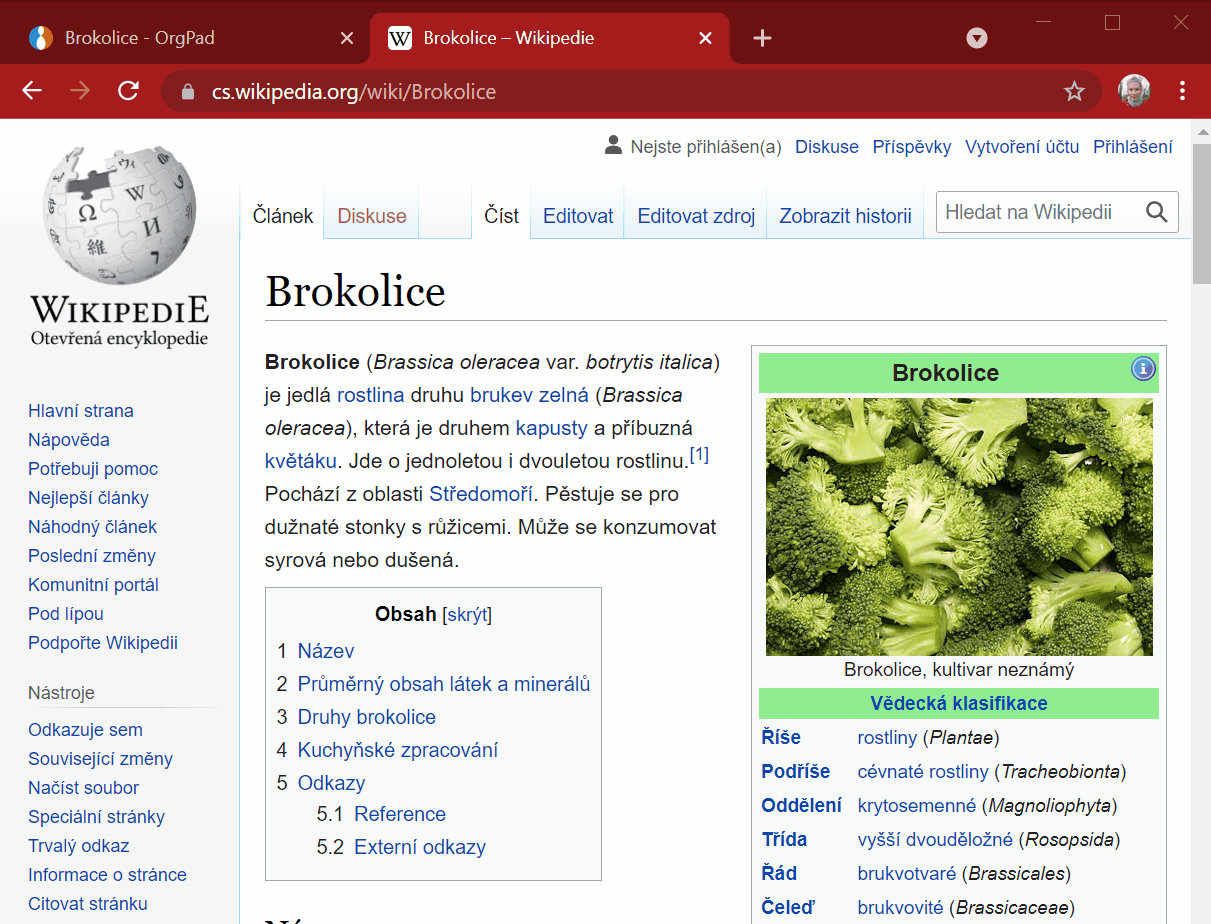Hide table of contents via skrýt
The height and width of the screenshot is (924, 1211).
[467, 614]
